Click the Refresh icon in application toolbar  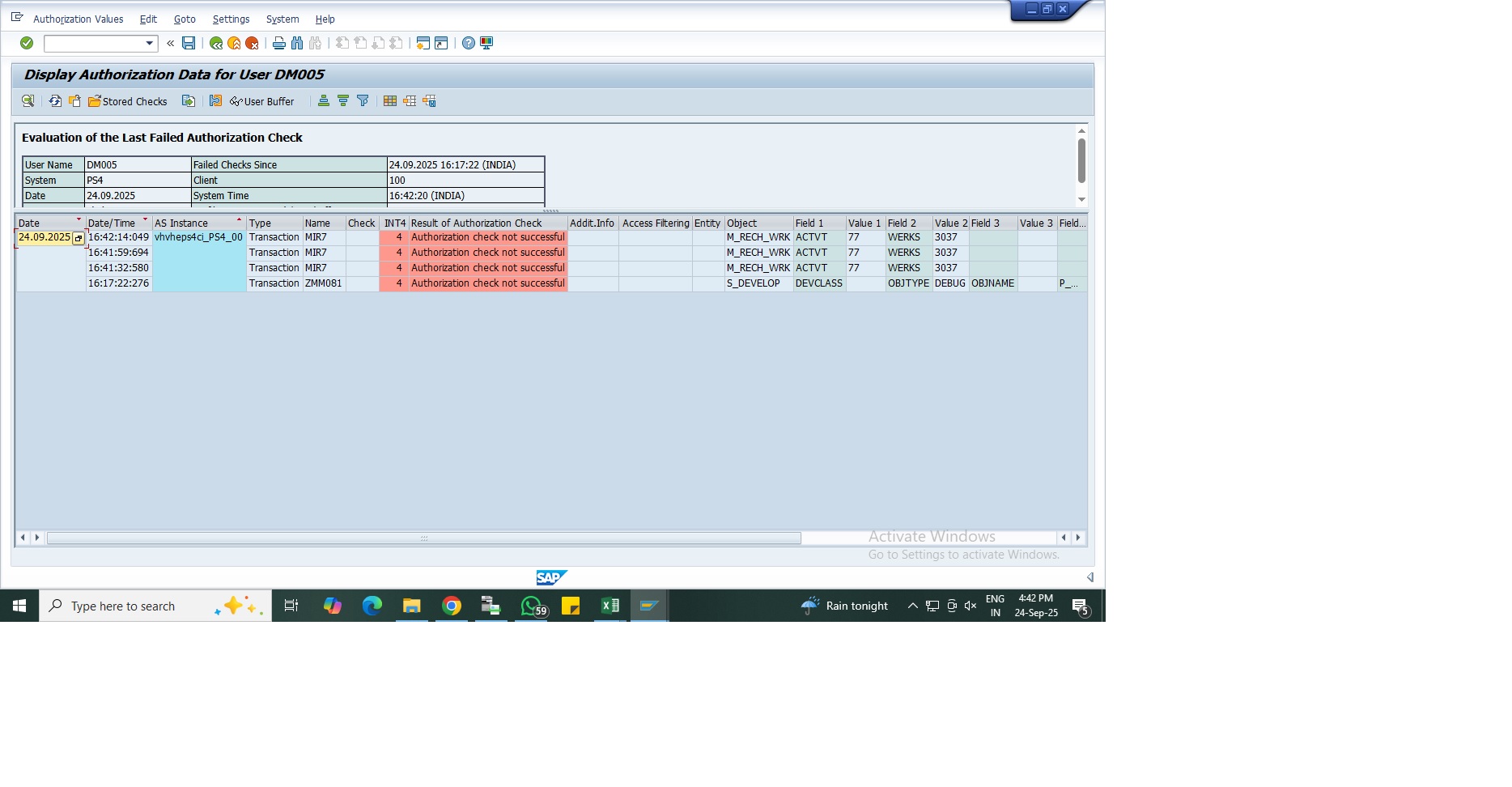[55, 101]
